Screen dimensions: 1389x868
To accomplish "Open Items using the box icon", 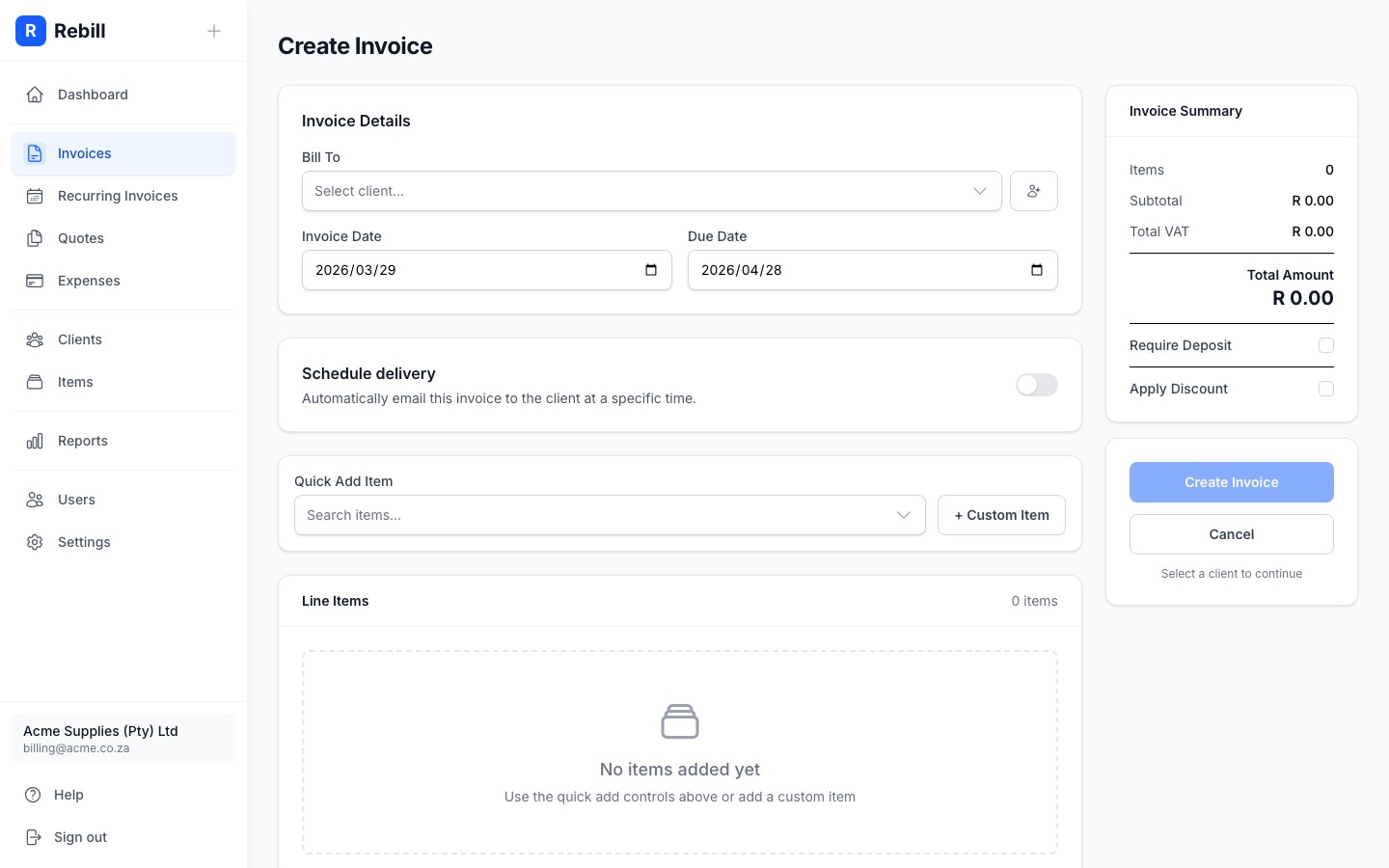I will click(35, 382).
